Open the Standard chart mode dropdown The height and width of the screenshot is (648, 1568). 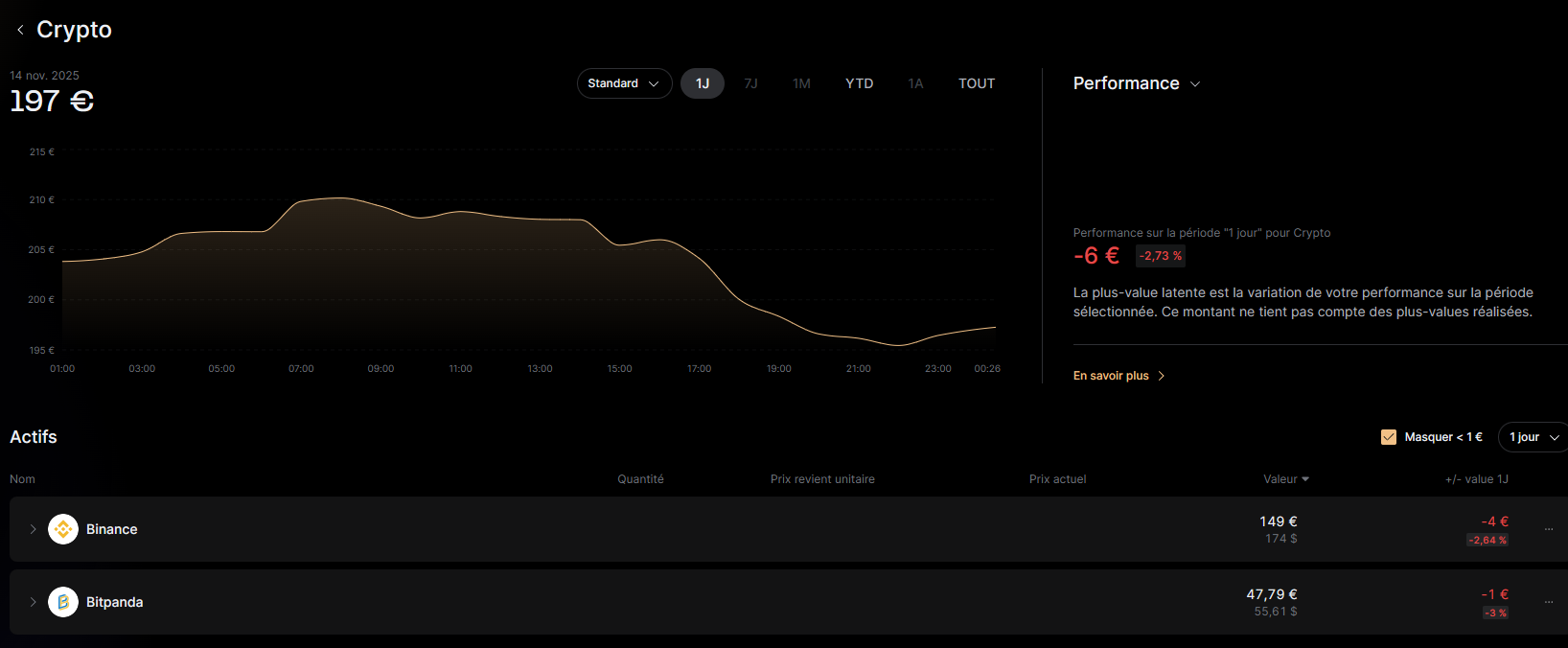(624, 83)
